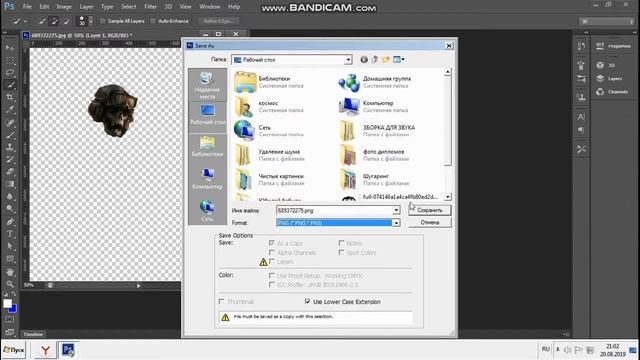Open the Character panel icon
The image size is (640, 360).
click(581, 118)
